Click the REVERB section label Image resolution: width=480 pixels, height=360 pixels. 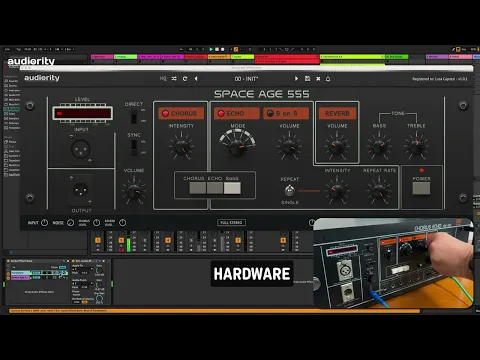tap(337, 113)
